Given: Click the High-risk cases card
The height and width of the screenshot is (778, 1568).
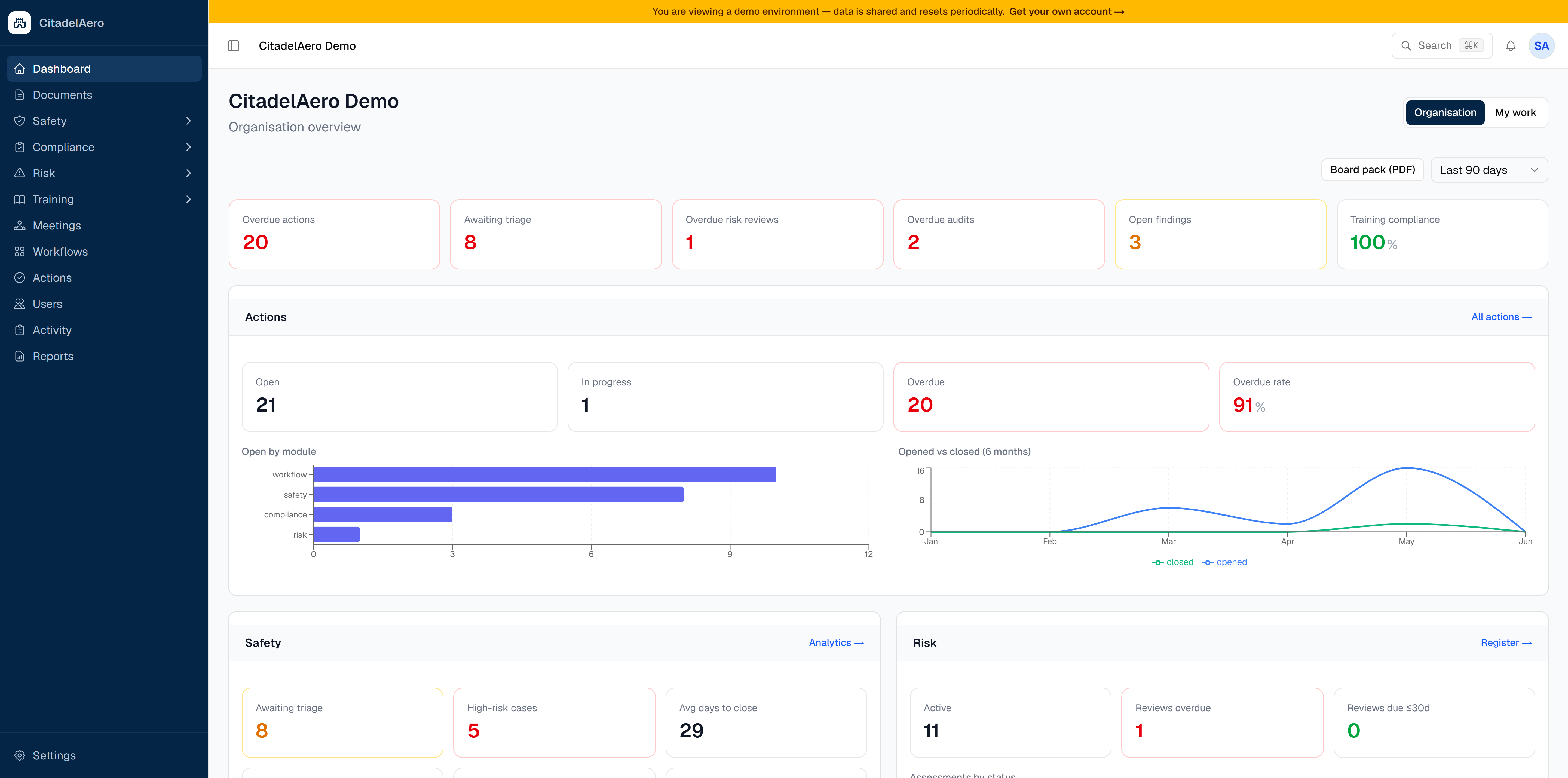Looking at the screenshot, I should pos(554,722).
